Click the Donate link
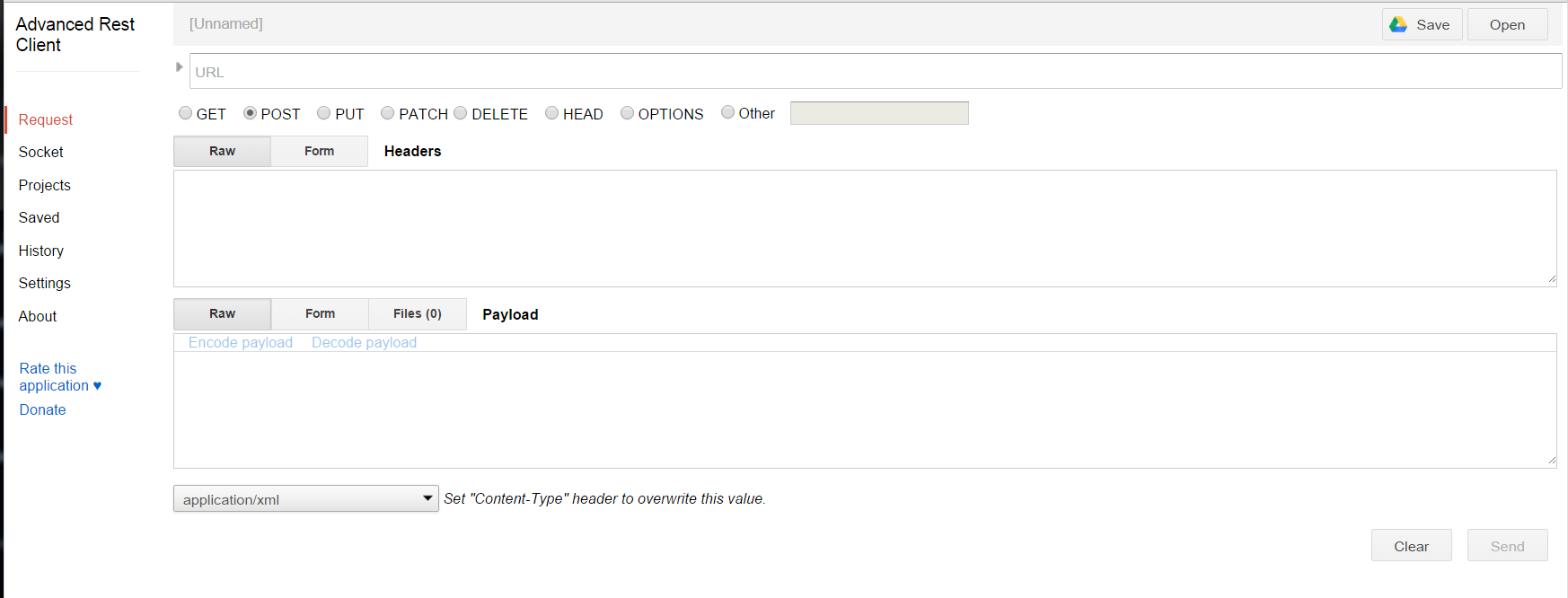The image size is (1568, 598). coord(43,410)
